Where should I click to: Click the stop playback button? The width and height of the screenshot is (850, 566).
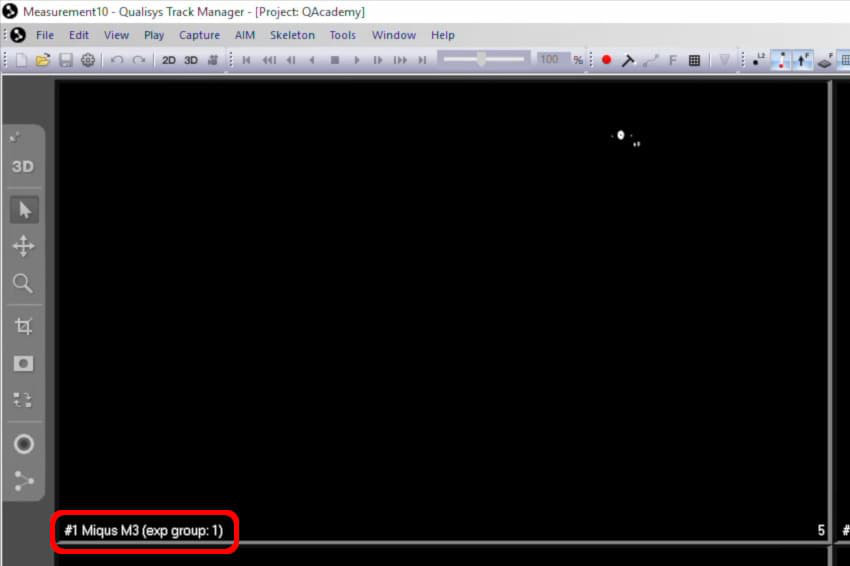[x=335, y=60]
